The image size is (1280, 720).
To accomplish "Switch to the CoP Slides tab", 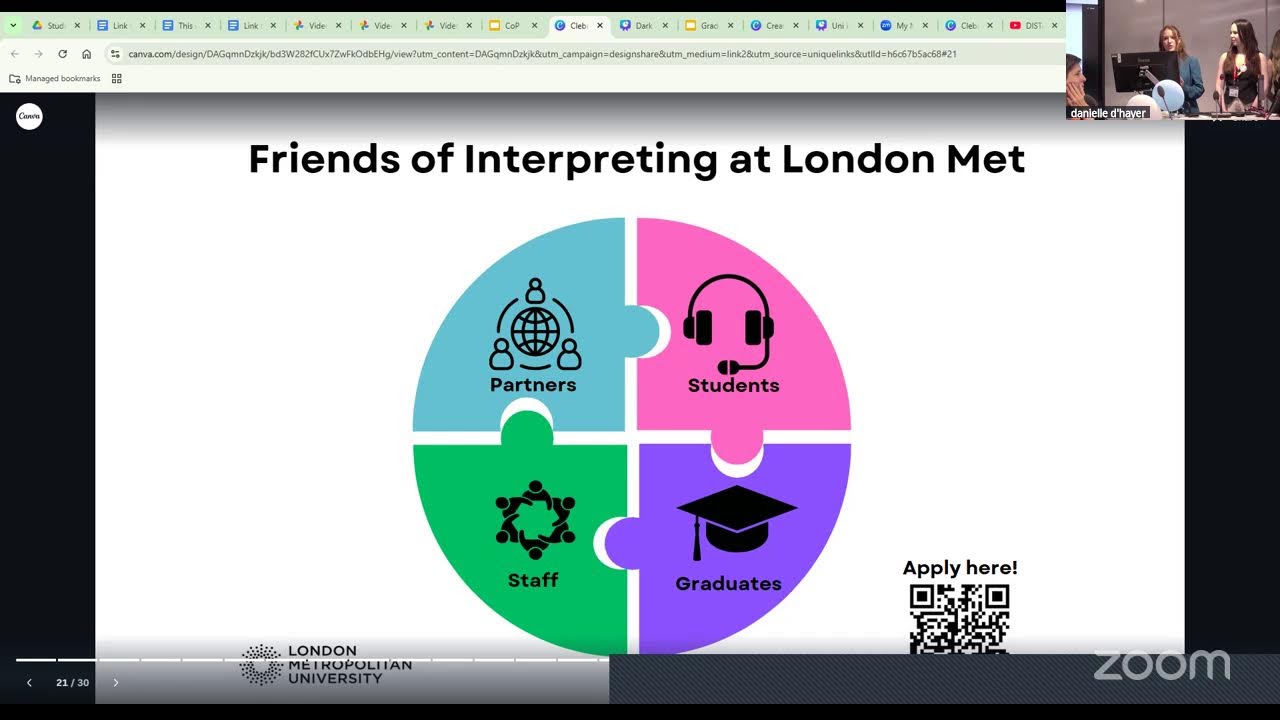I will click(x=513, y=26).
